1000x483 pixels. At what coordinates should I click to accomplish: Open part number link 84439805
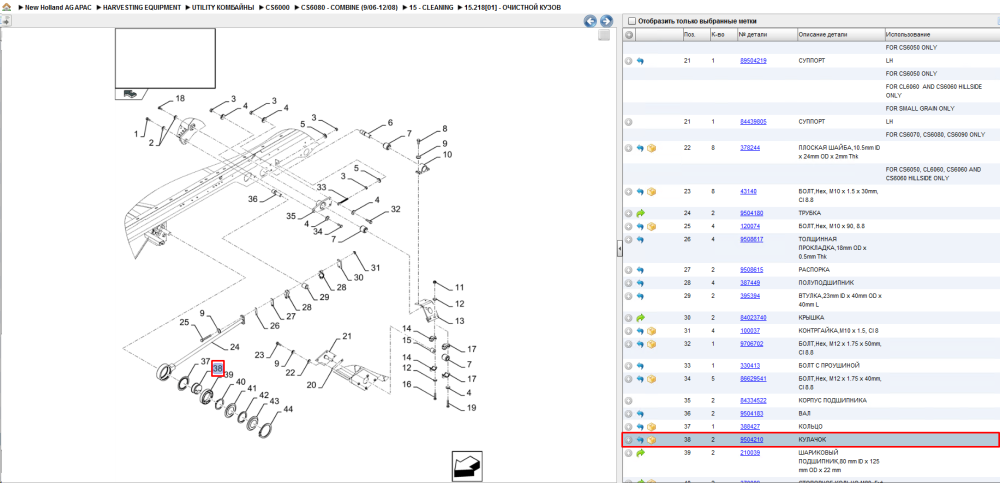pos(753,121)
